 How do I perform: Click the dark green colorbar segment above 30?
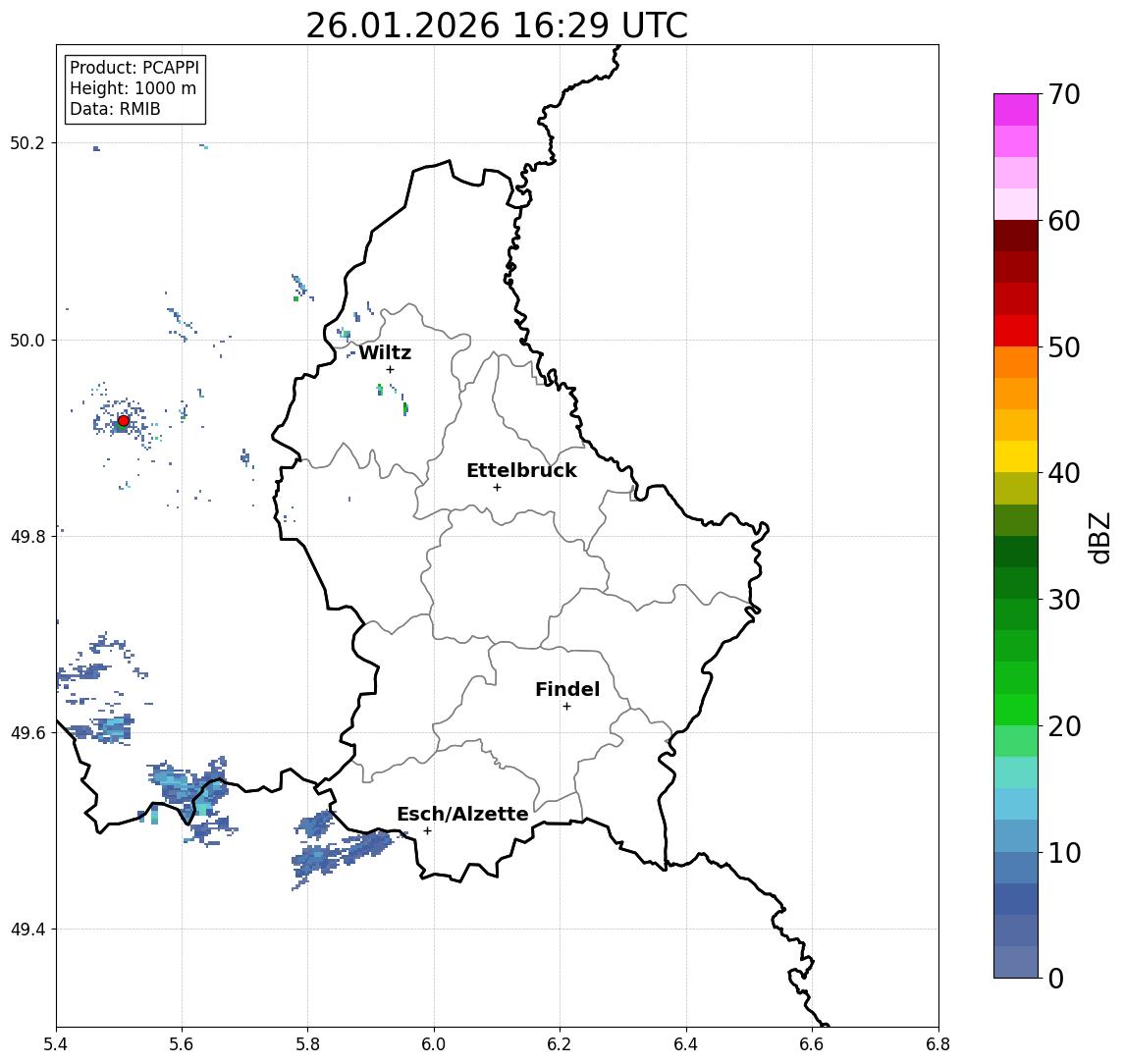pos(1016,583)
